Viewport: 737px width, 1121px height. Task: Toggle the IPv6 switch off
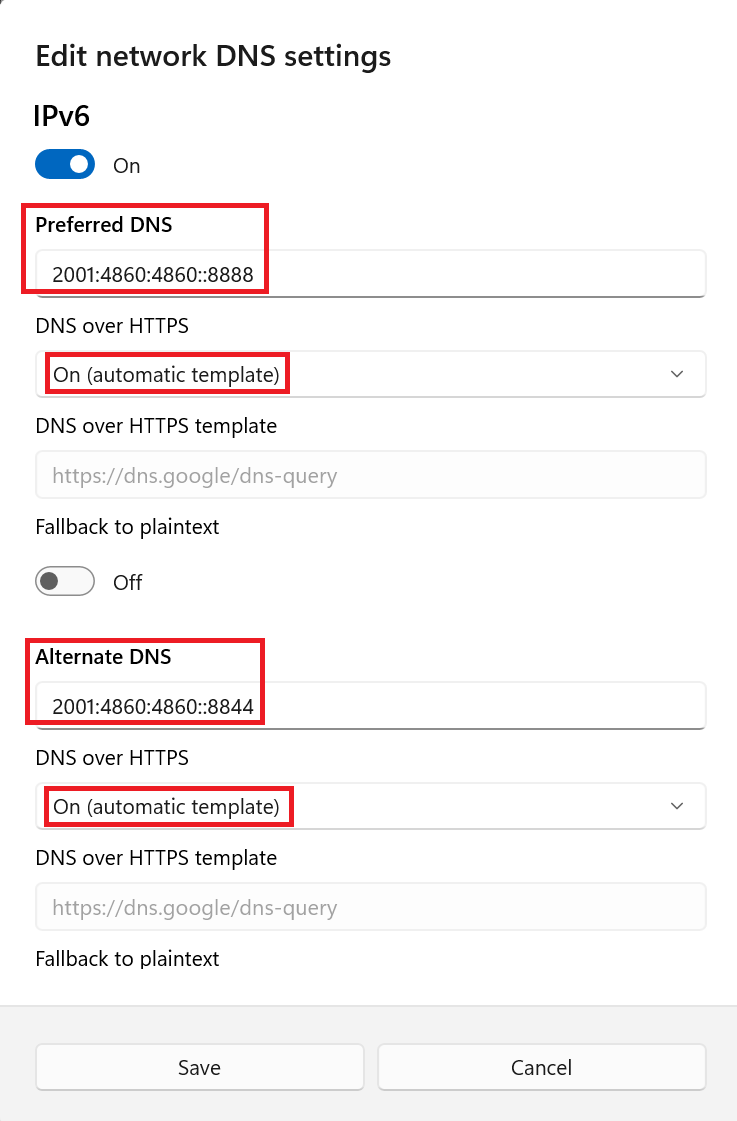tap(65, 165)
